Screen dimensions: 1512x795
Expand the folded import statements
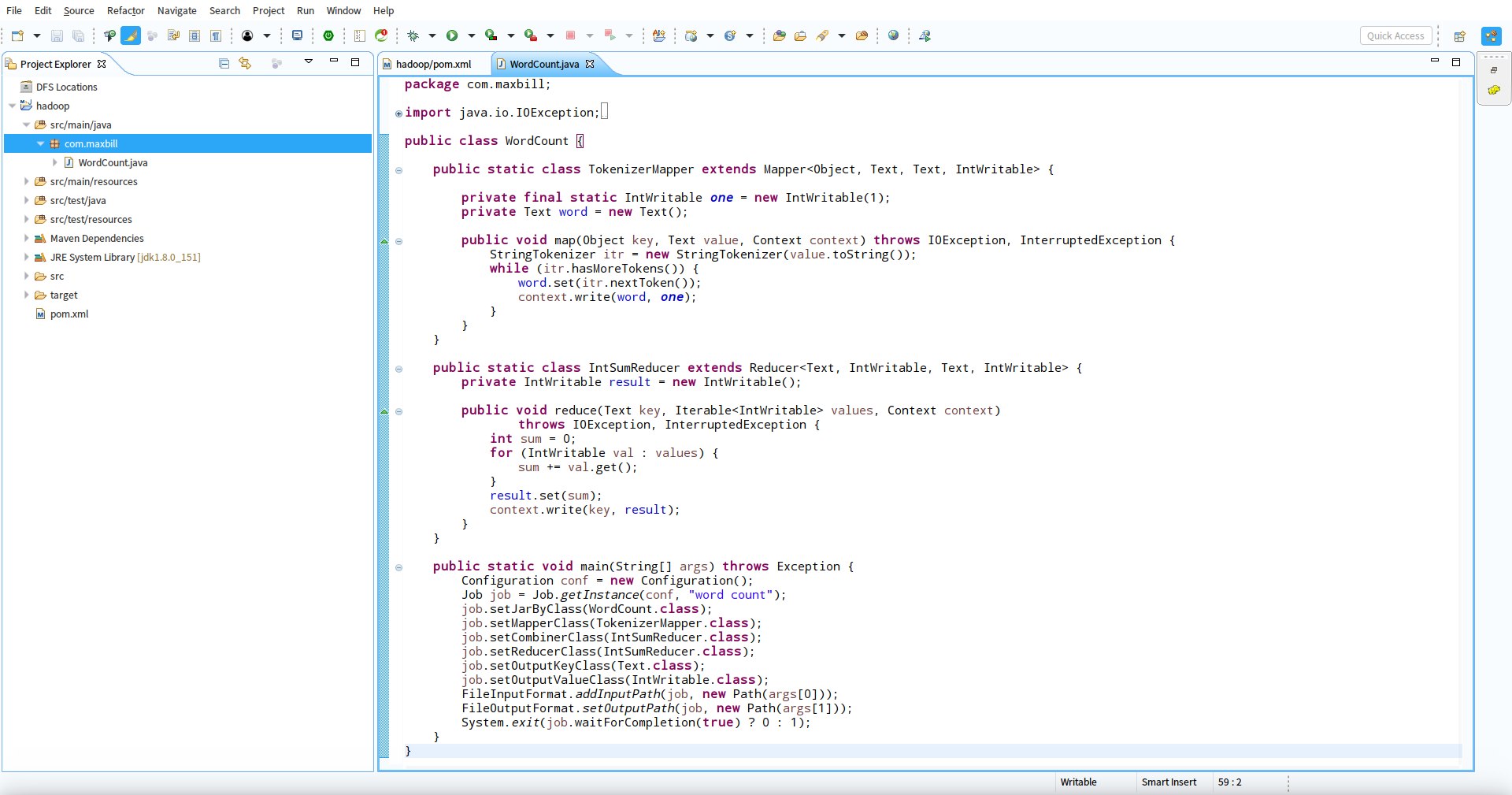[x=398, y=113]
